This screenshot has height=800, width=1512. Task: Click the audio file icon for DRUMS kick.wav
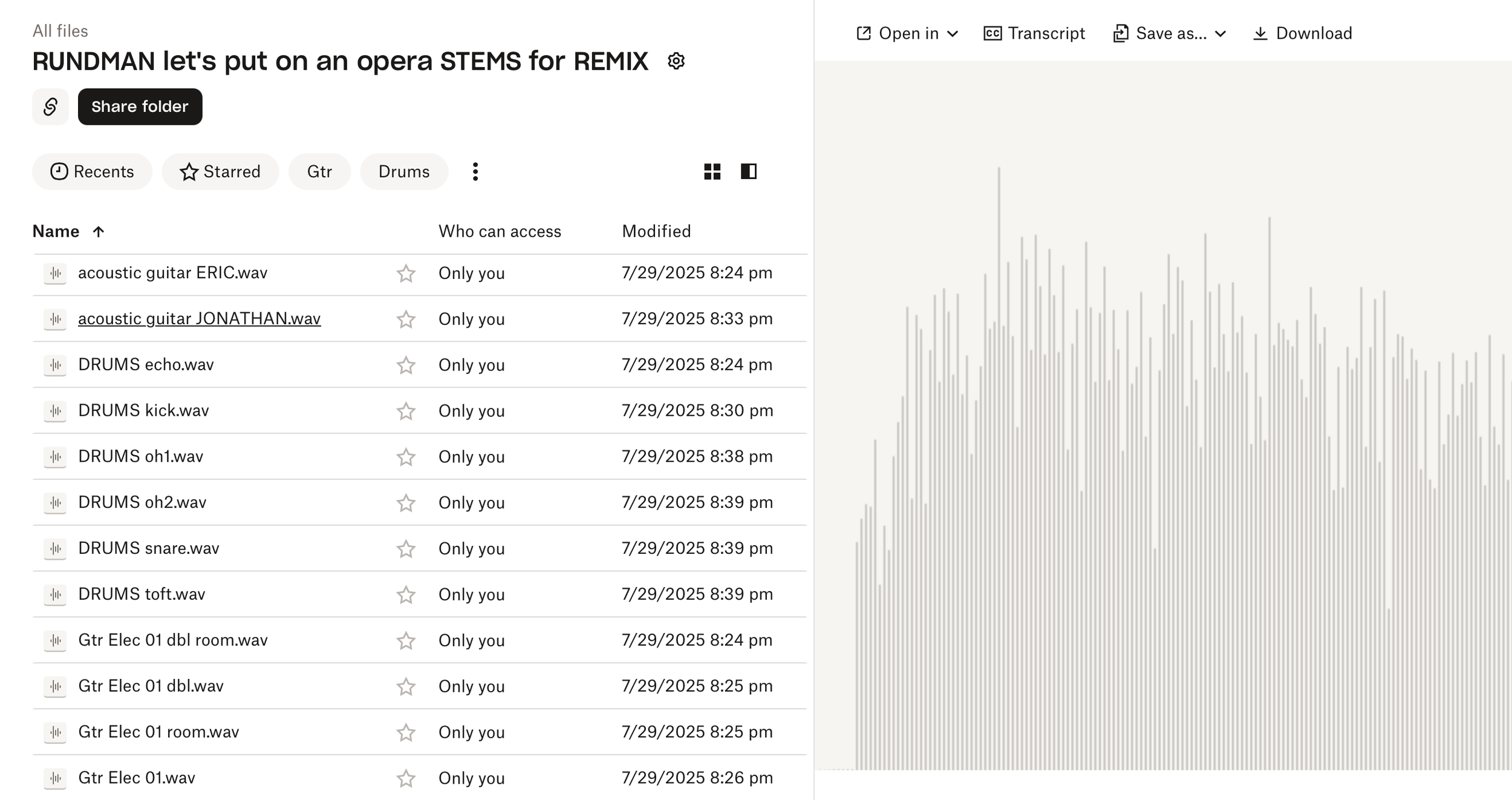[56, 411]
